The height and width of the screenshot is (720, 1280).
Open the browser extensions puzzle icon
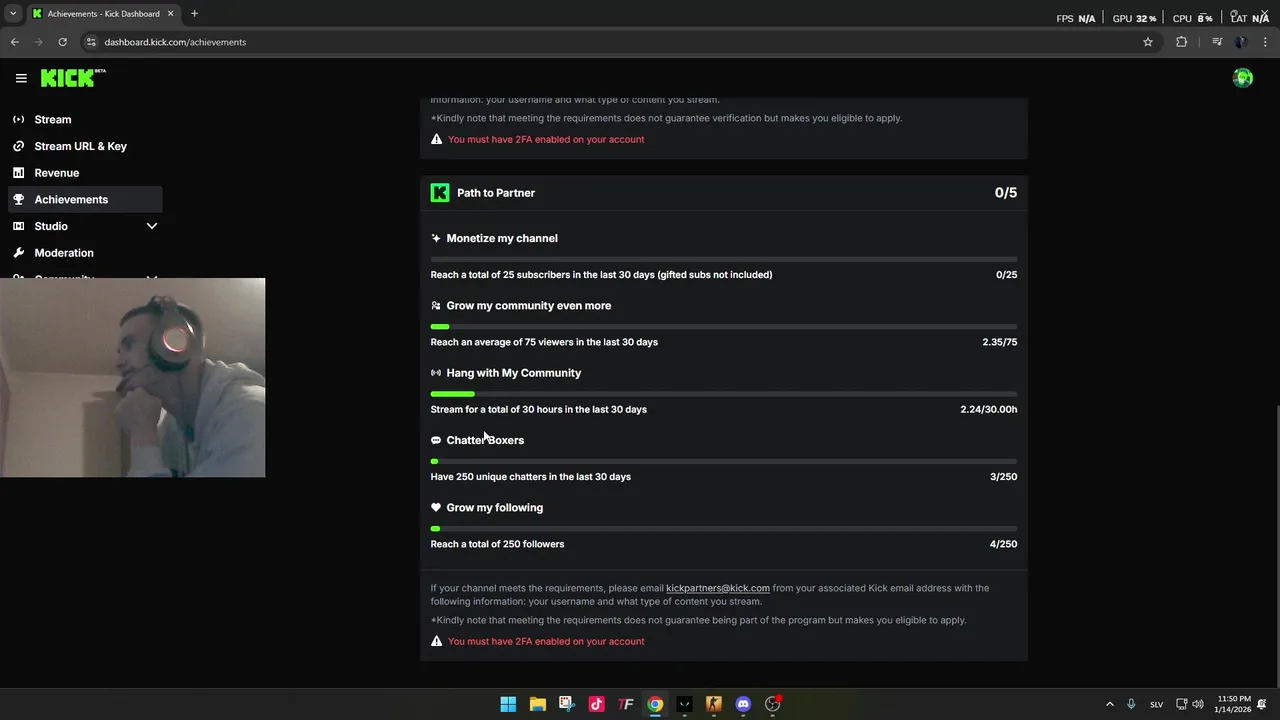click(x=1182, y=42)
